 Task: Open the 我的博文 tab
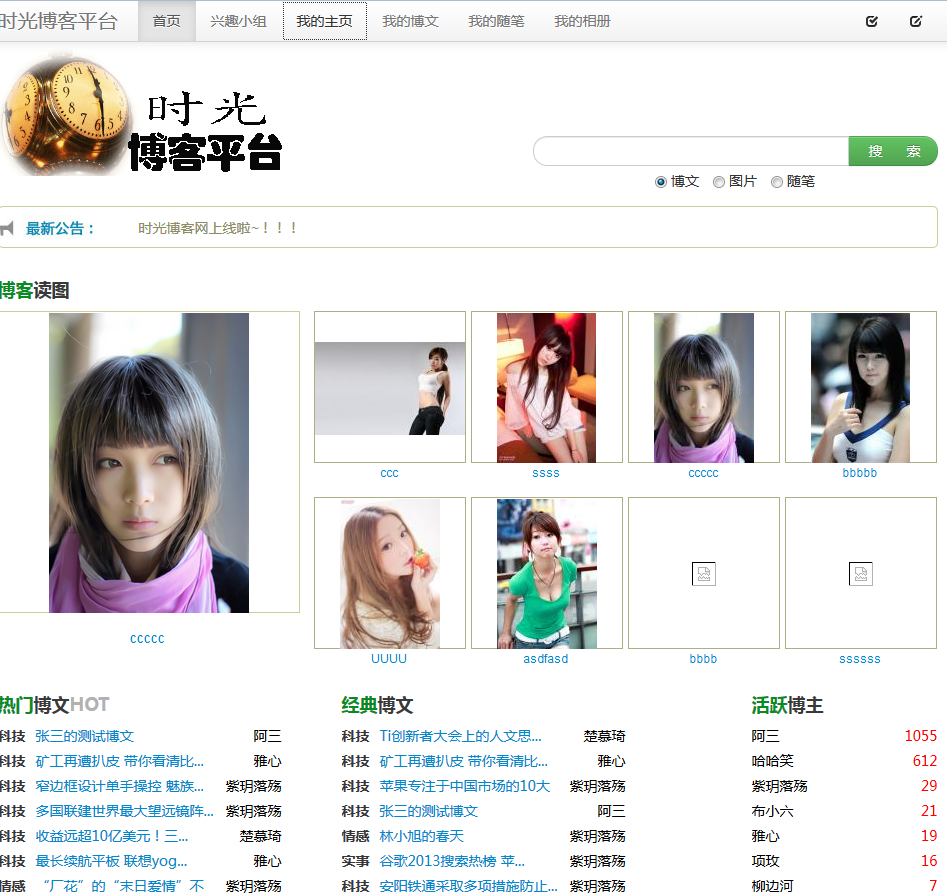410,21
